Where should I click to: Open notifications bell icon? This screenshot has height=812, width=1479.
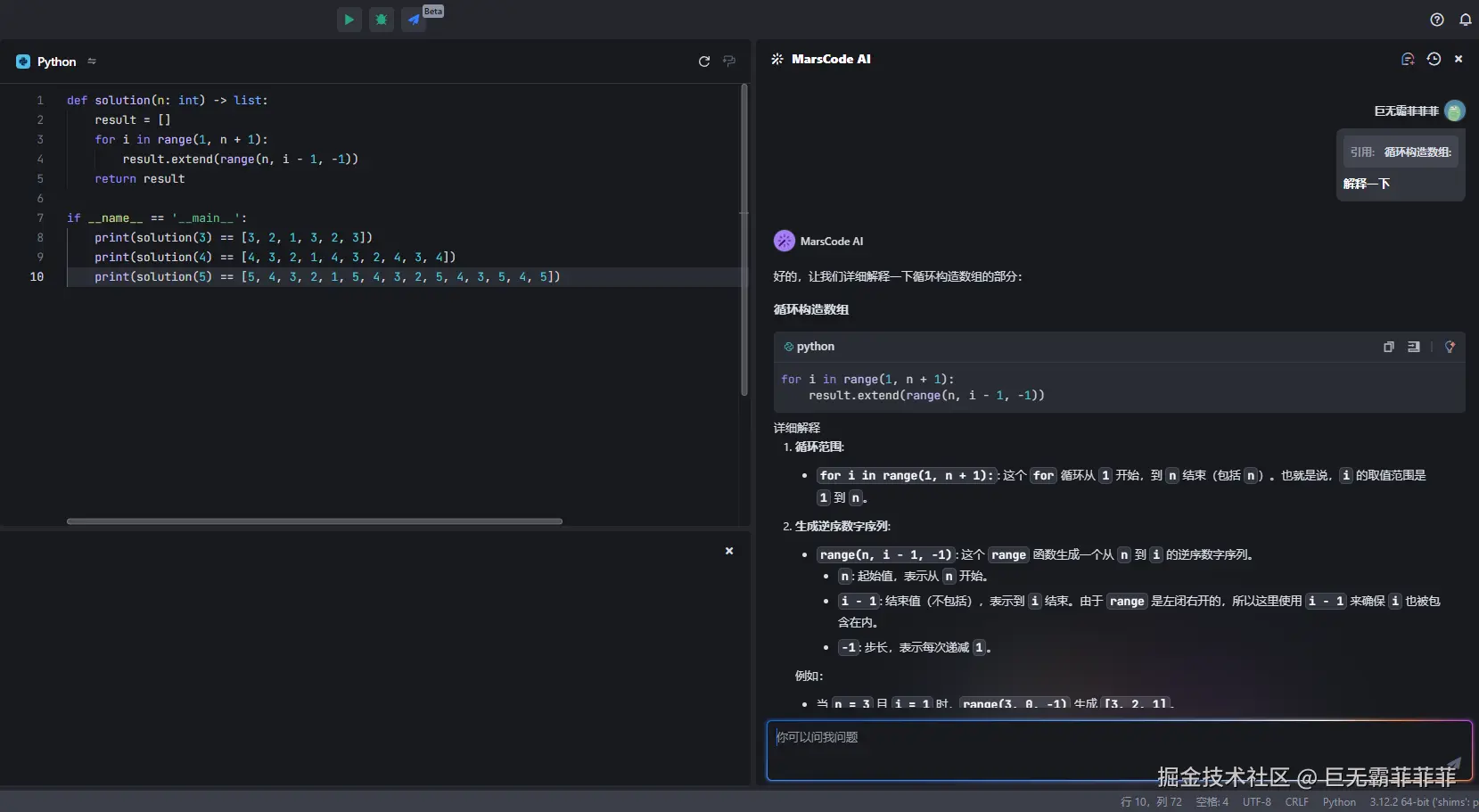click(x=1466, y=20)
